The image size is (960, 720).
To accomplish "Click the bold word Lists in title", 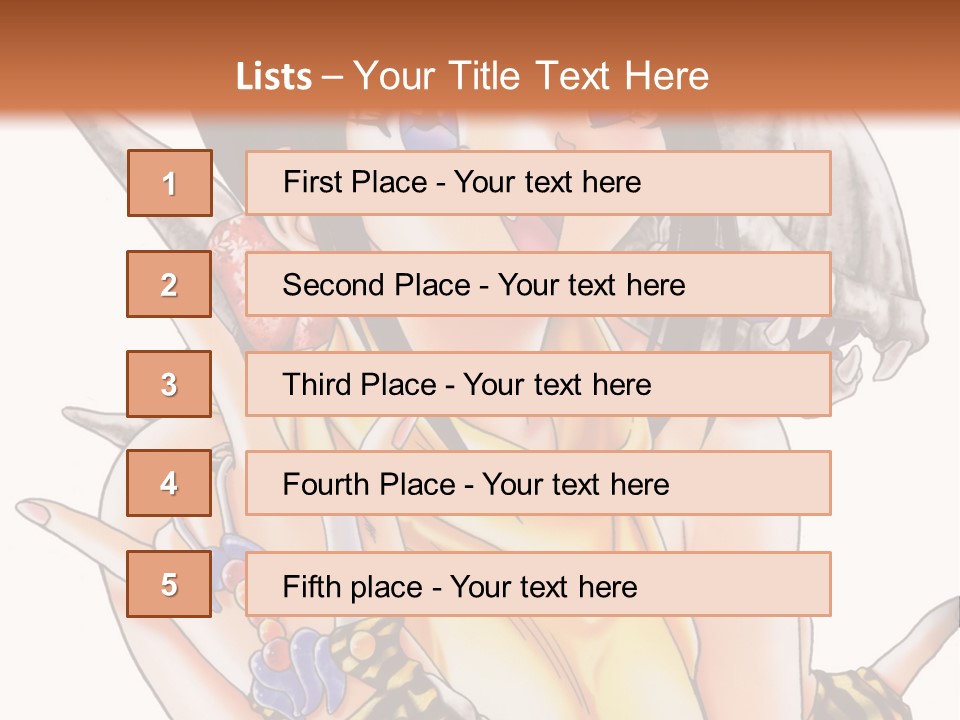I will click(273, 77).
